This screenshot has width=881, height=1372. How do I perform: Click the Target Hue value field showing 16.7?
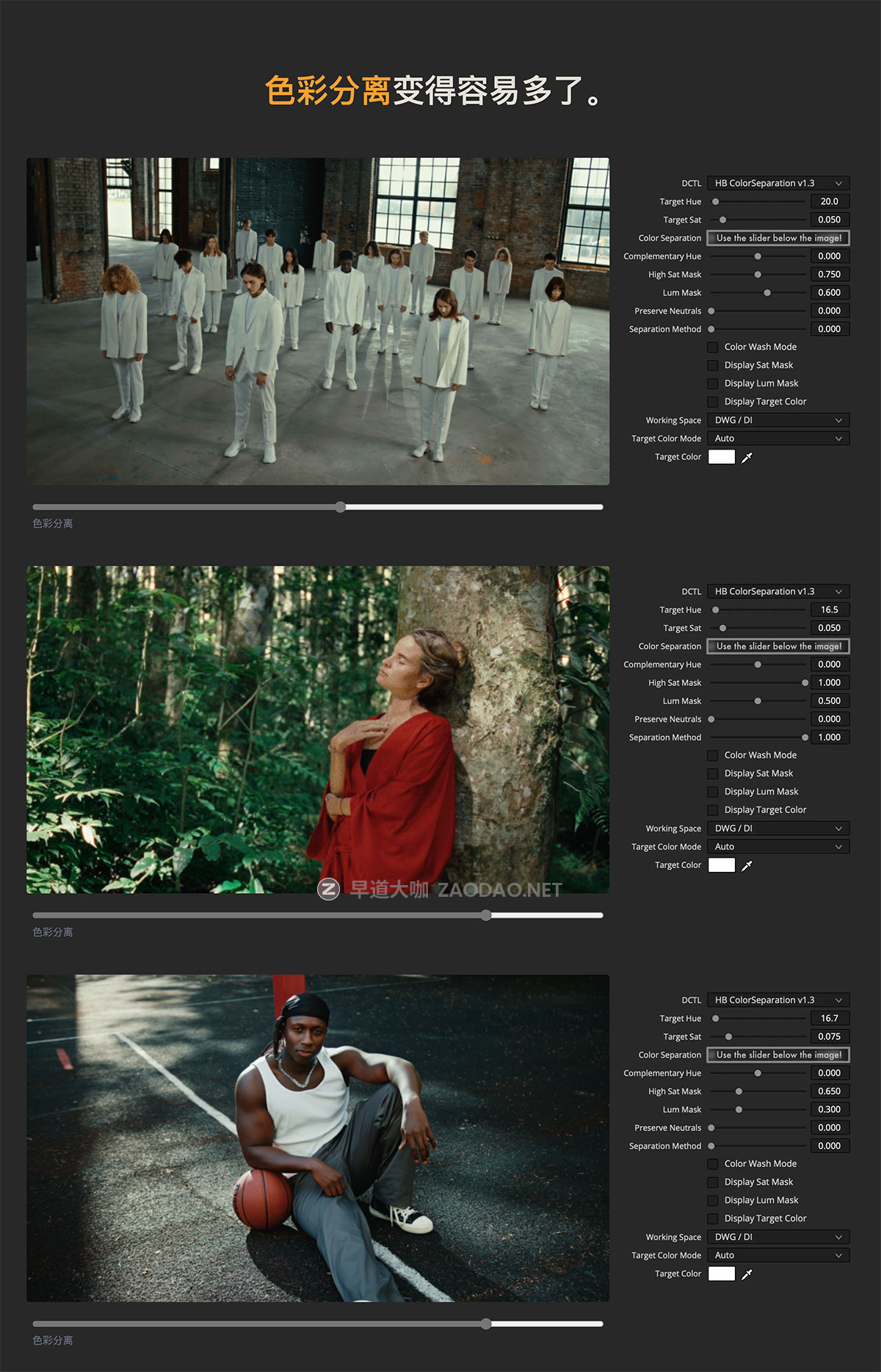(x=830, y=1018)
